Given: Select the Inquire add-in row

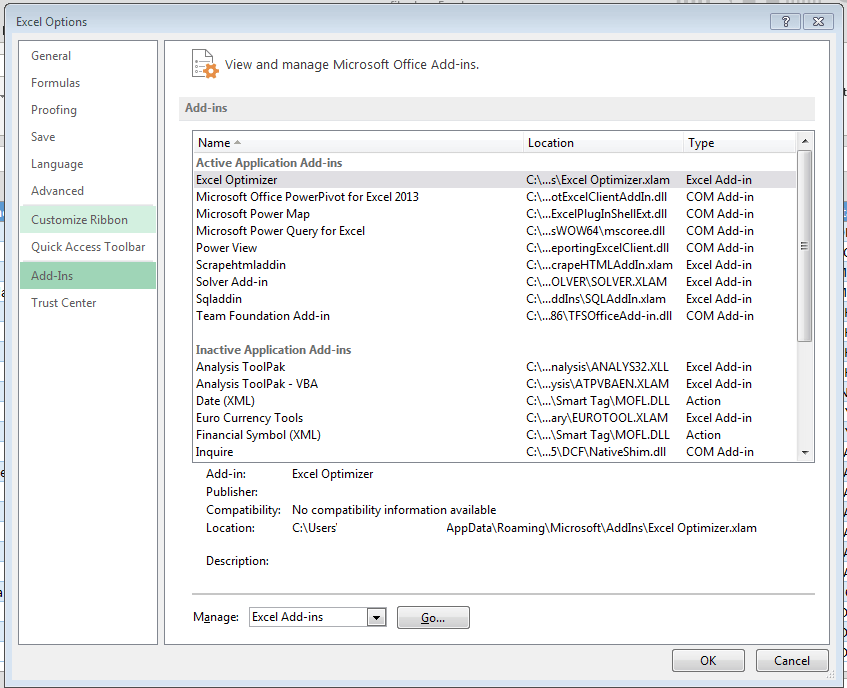Looking at the screenshot, I should pos(494,452).
